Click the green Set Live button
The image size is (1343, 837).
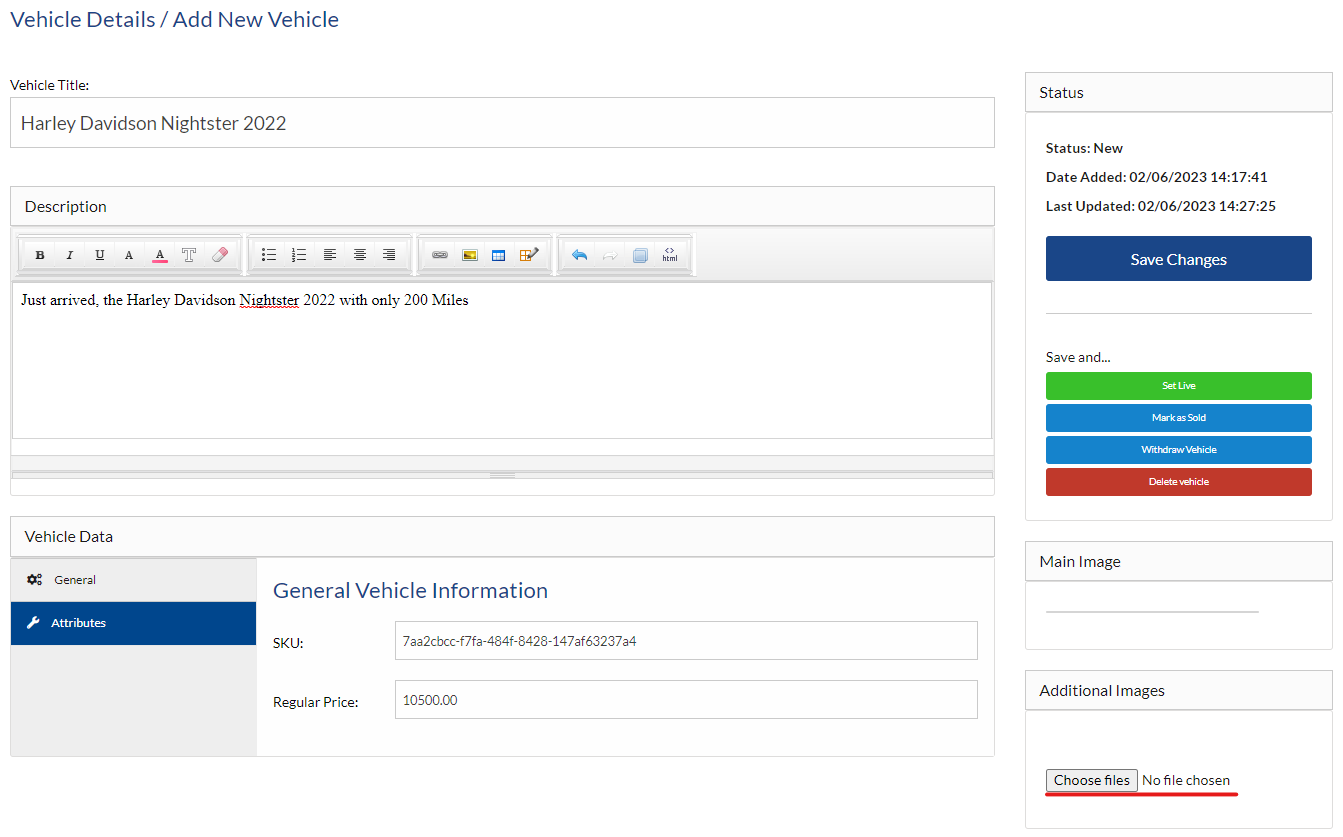[1178, 386]
